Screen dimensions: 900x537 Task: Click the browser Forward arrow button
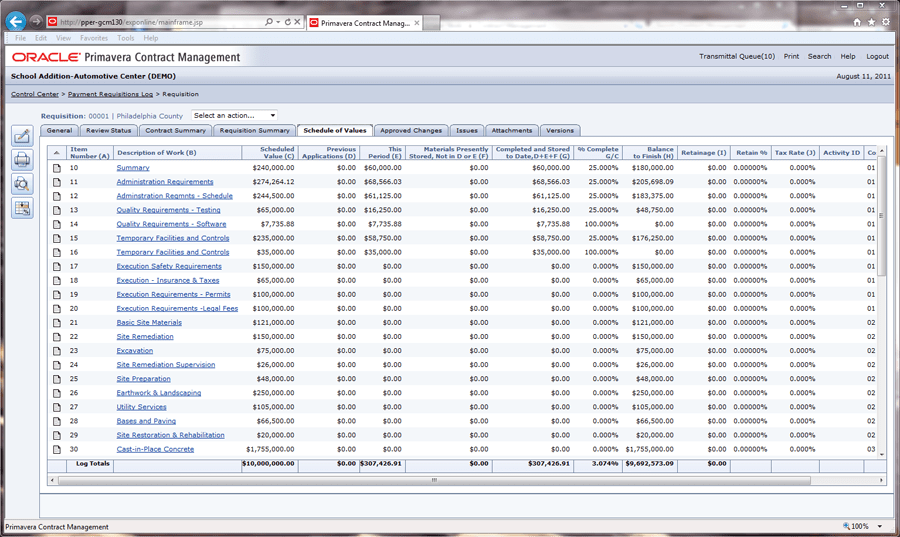[36, 21]
